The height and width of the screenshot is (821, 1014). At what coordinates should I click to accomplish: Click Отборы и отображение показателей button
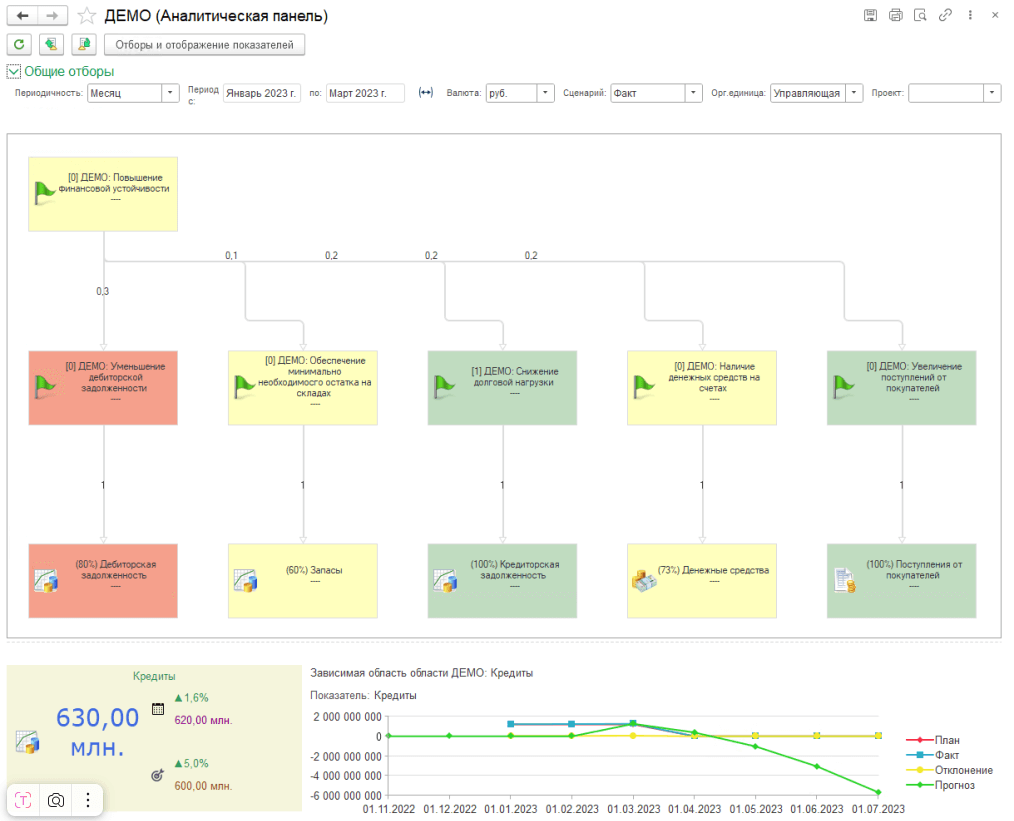coord(204,44)
